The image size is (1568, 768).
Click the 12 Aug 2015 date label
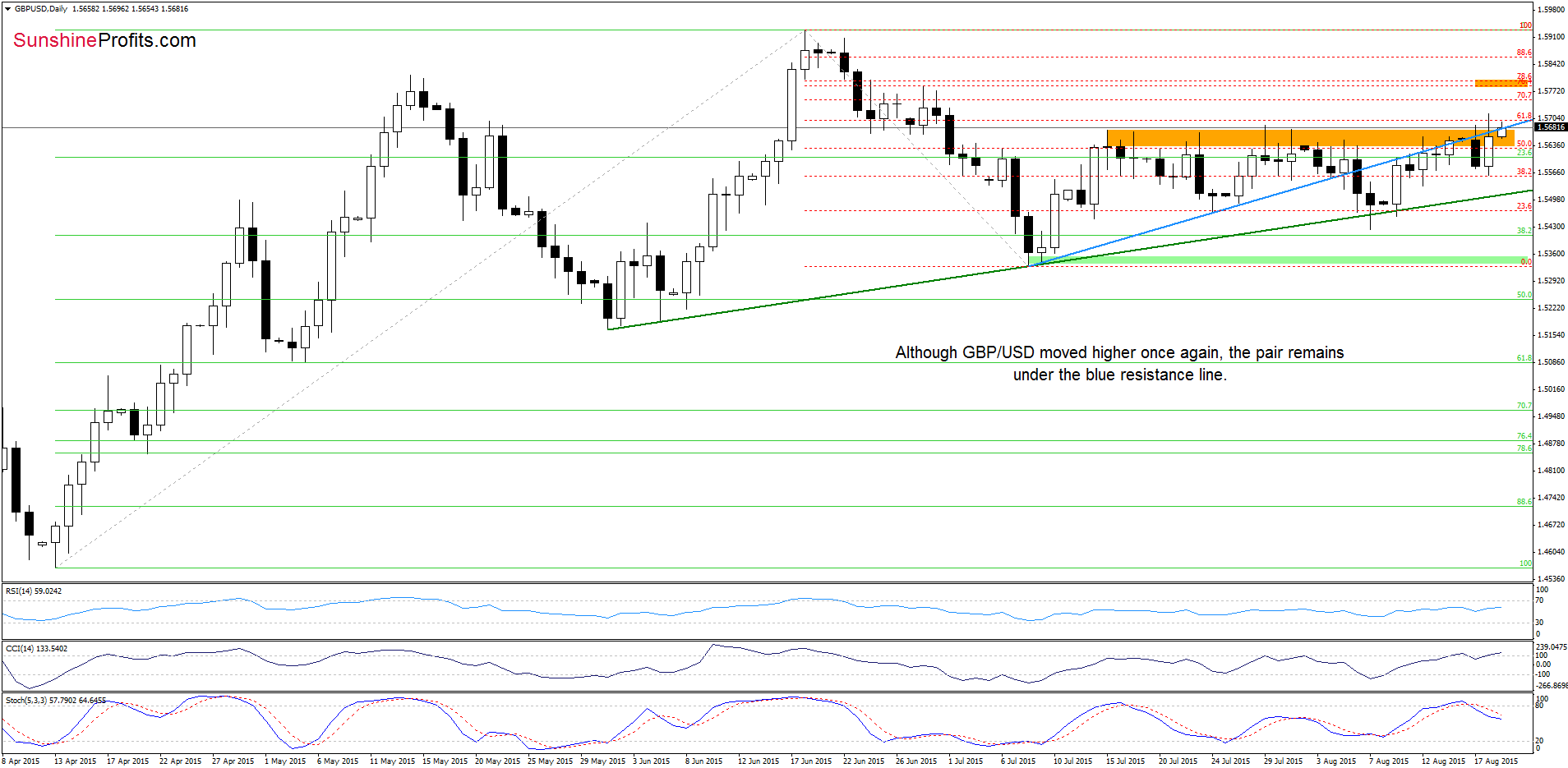click(1443, 761)
